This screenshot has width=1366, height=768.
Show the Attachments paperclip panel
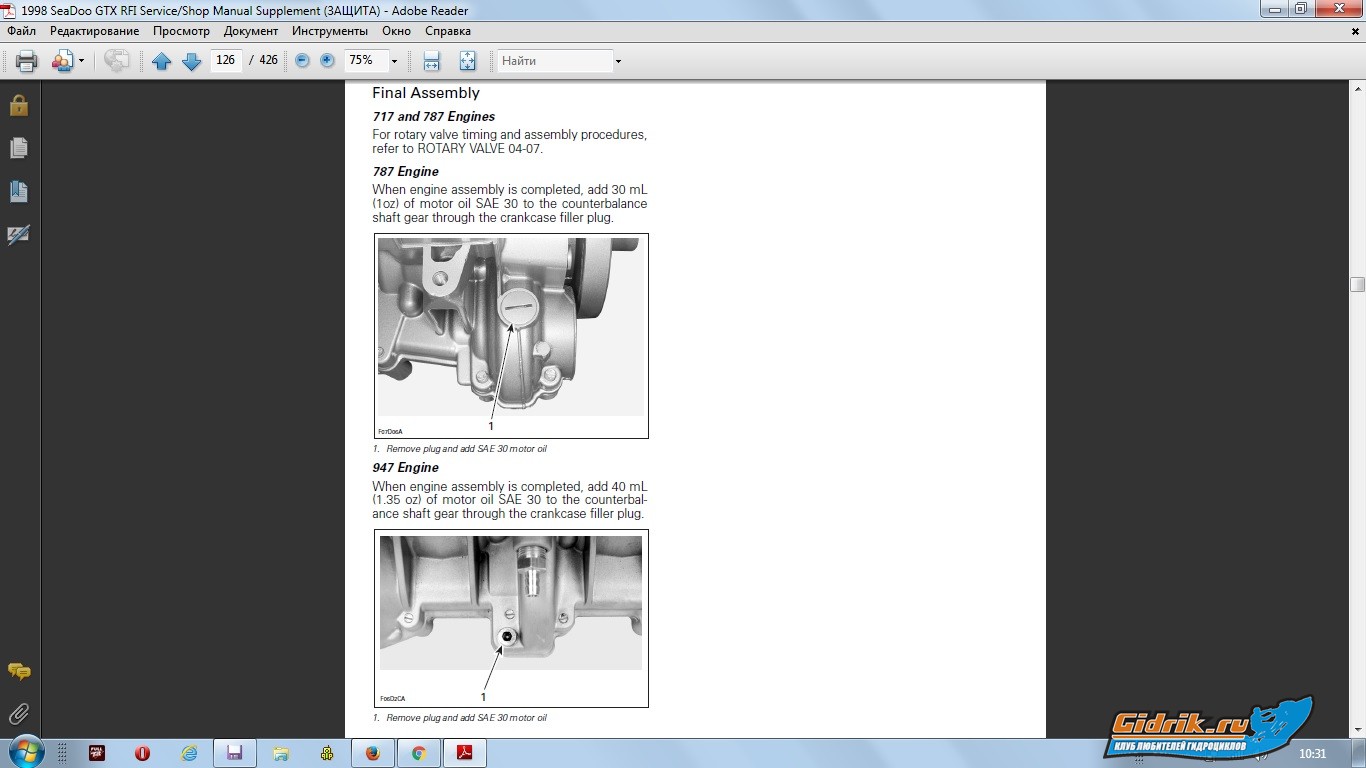tap(19, 714)
